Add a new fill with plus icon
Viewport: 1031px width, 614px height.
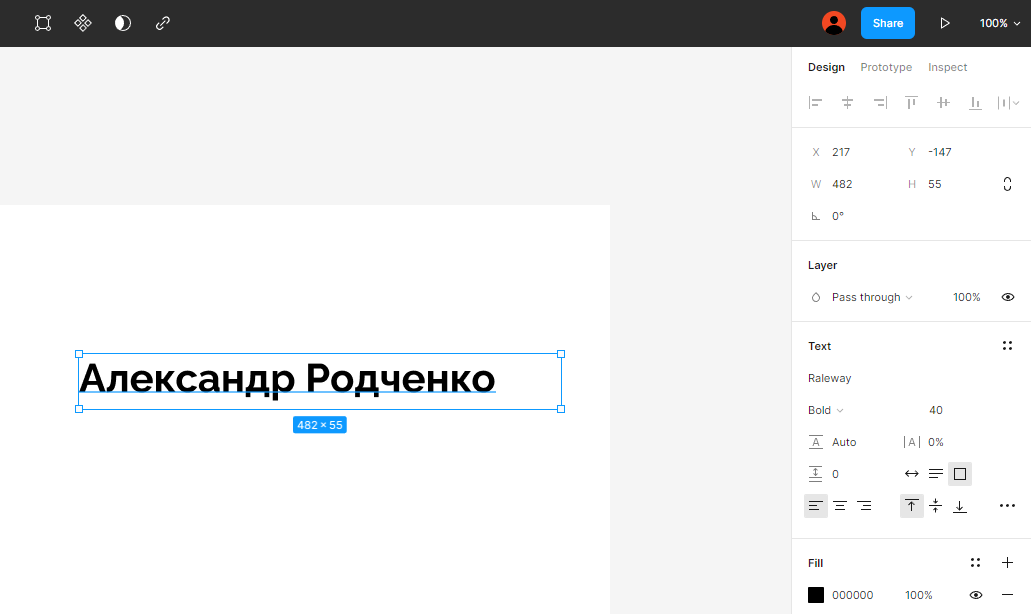coord(1007,563)
